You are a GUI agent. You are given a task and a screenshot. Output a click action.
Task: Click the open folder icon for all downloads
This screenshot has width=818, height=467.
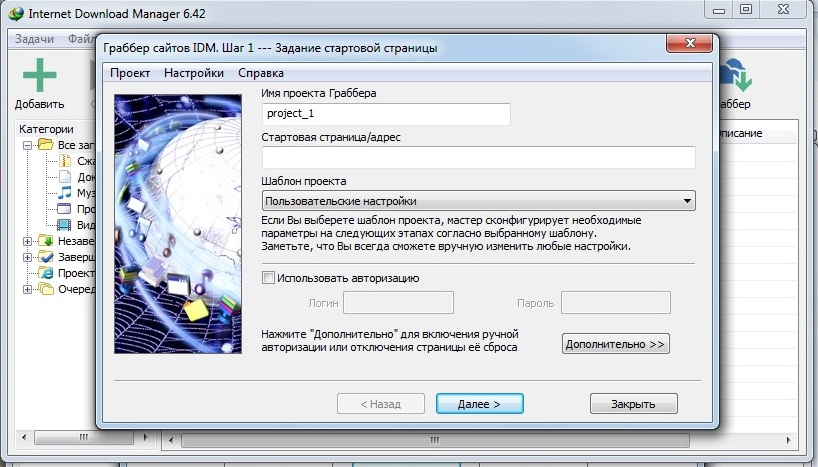46,145
